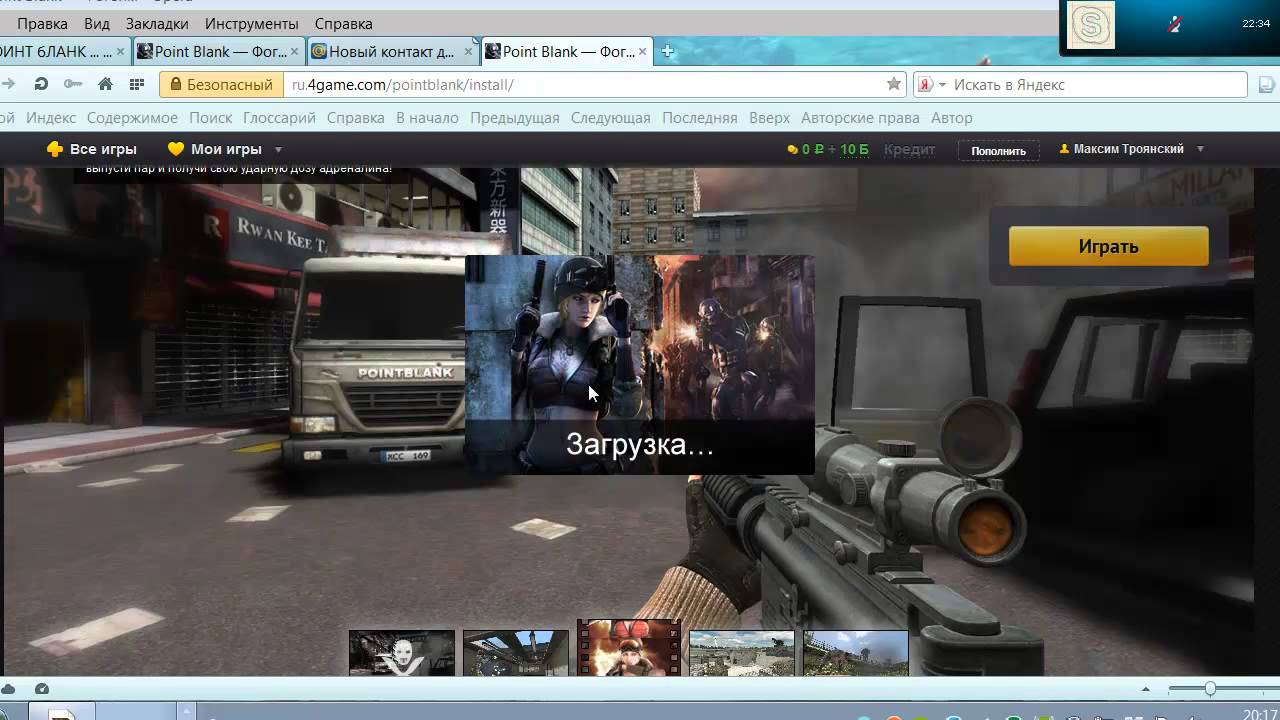Go to the browser home page icon
Screen dimensions: 1280x720
pyautogui.click(x=105, y=84)
